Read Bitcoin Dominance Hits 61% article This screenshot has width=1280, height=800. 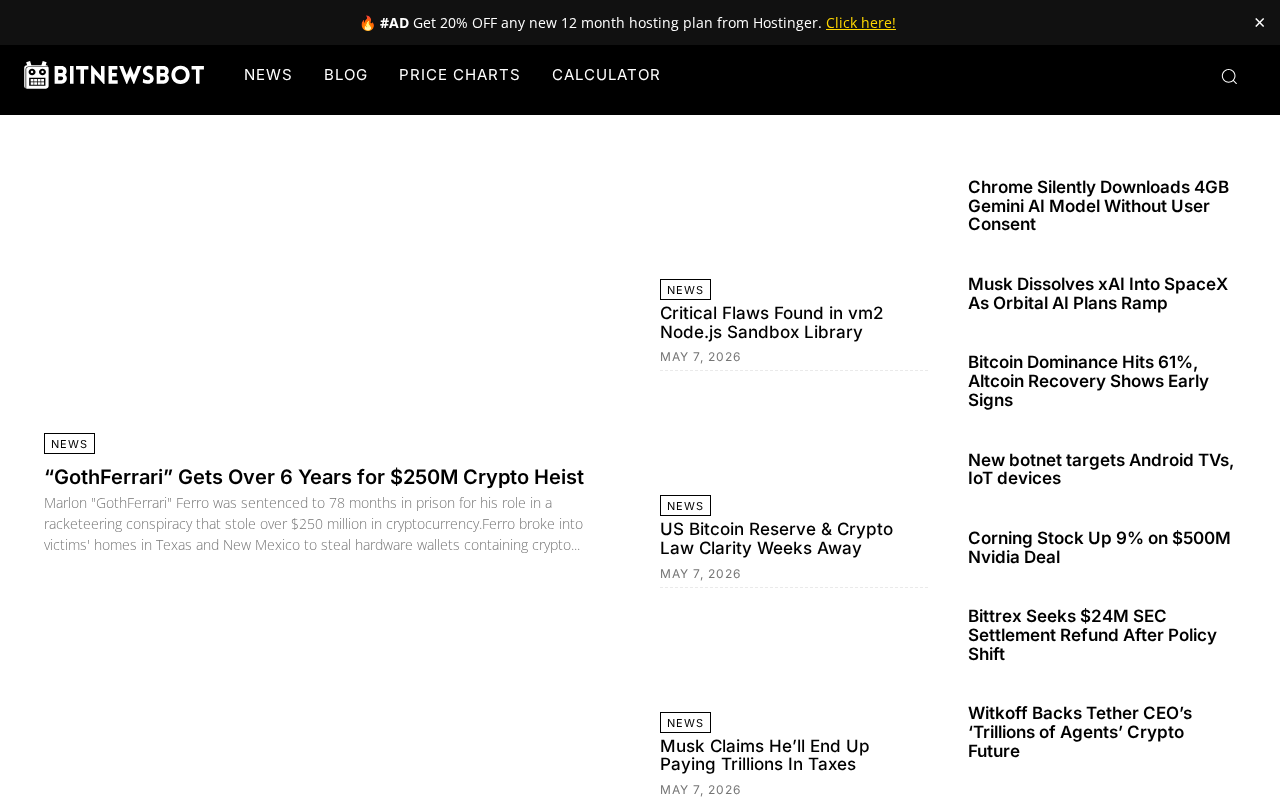point(1088,381)
